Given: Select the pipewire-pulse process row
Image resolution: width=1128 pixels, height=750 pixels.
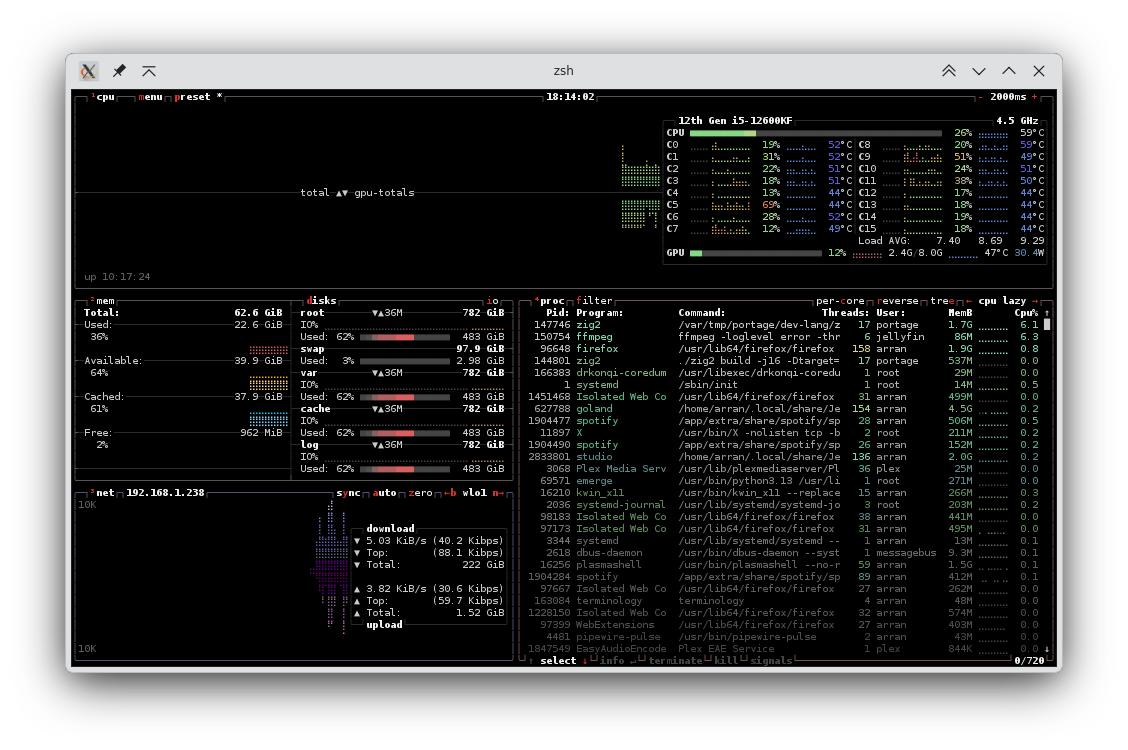Looking at the screenshot, I should point(783,636).
